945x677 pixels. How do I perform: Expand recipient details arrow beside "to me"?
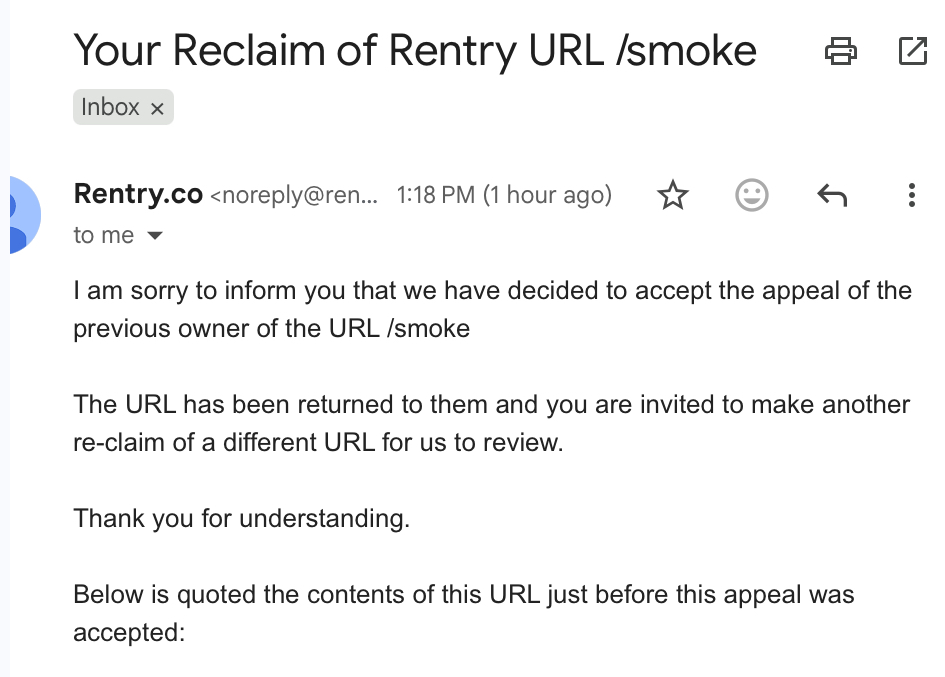pos(154,237)
